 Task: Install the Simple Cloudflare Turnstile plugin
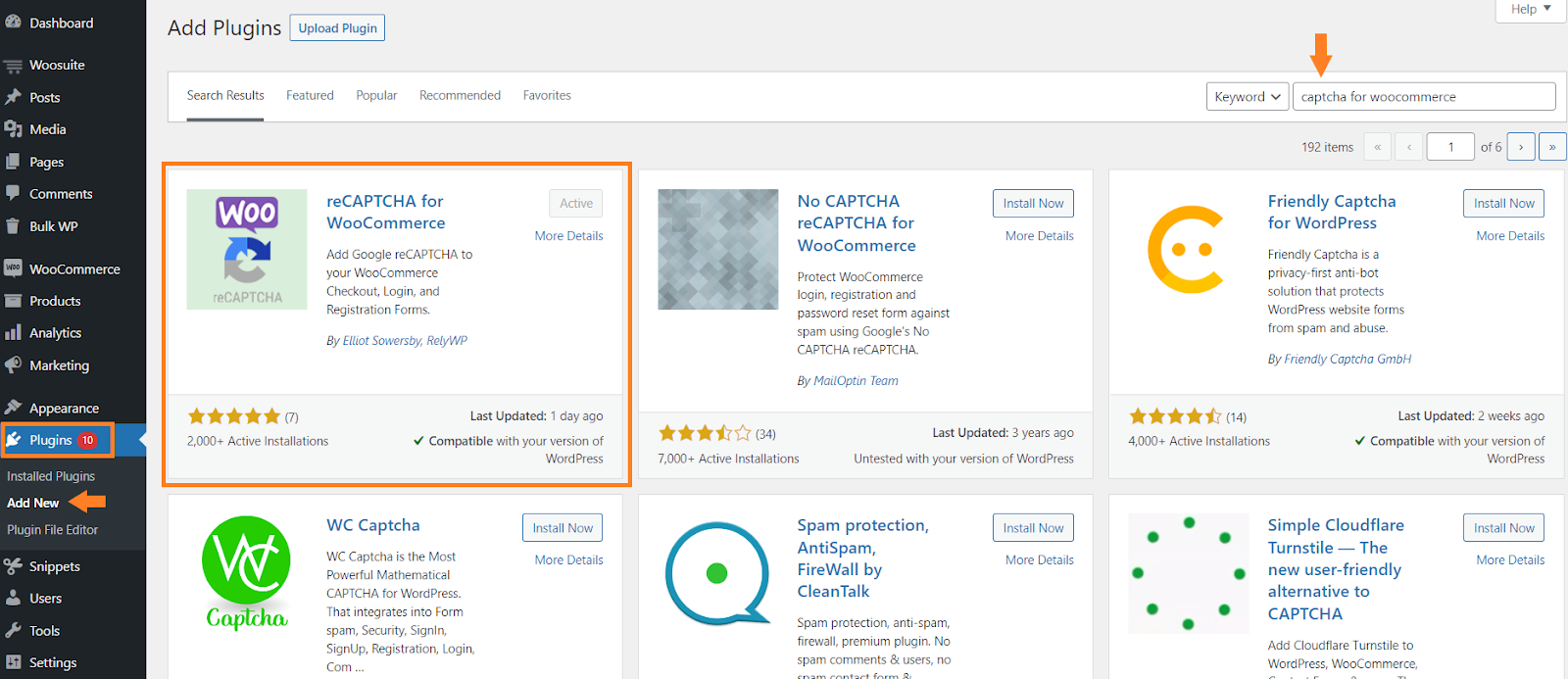coord(1504,527)
